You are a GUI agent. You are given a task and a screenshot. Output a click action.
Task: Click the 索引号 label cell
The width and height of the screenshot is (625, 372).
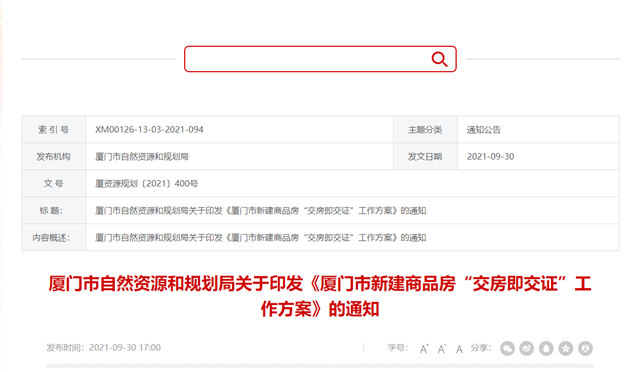click(x=53, y=130)
